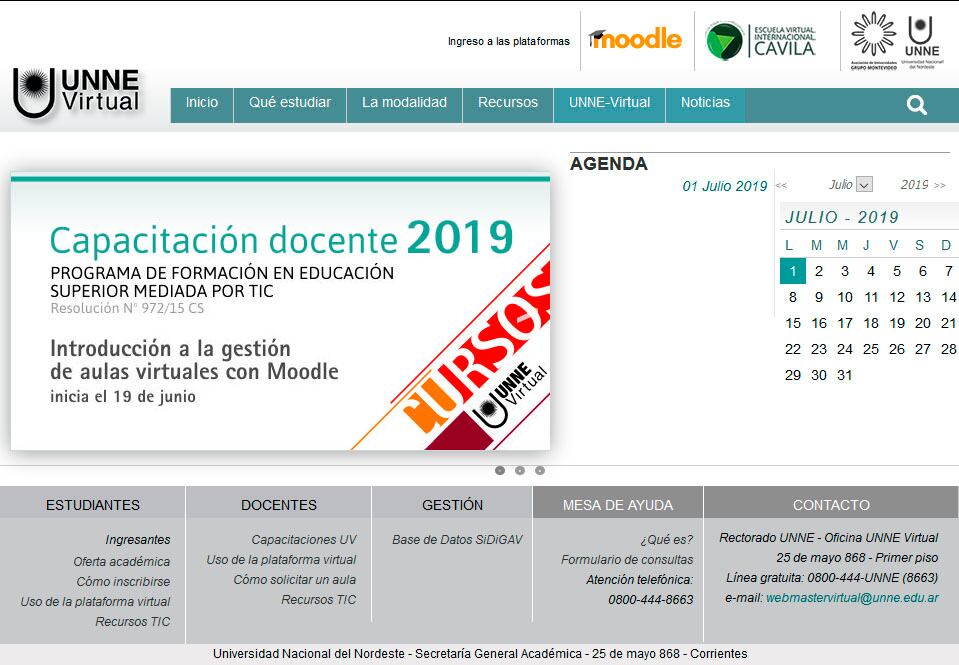Select the first carousel slide dot
This screenshot has width=959, height=665.
pyautogui.click(x=500, y=470)
